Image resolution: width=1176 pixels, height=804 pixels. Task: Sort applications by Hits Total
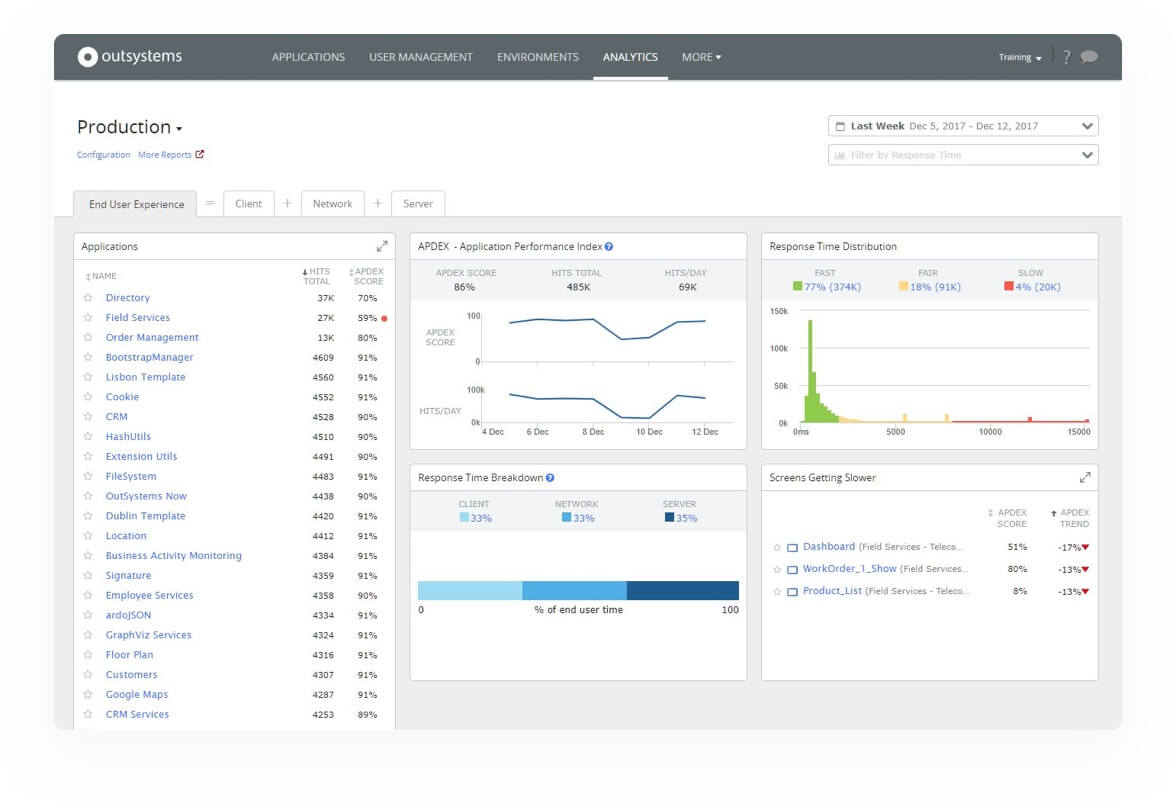tap(318, 276)
